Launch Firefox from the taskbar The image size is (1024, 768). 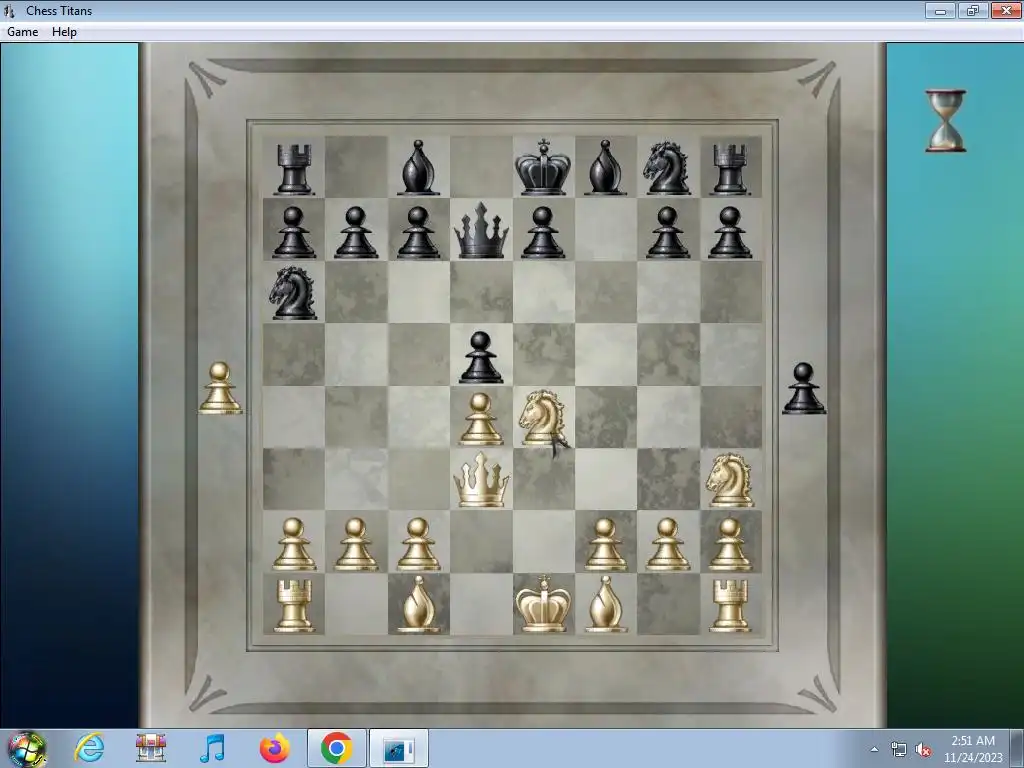pyautogui.click(x=274, y=748)
